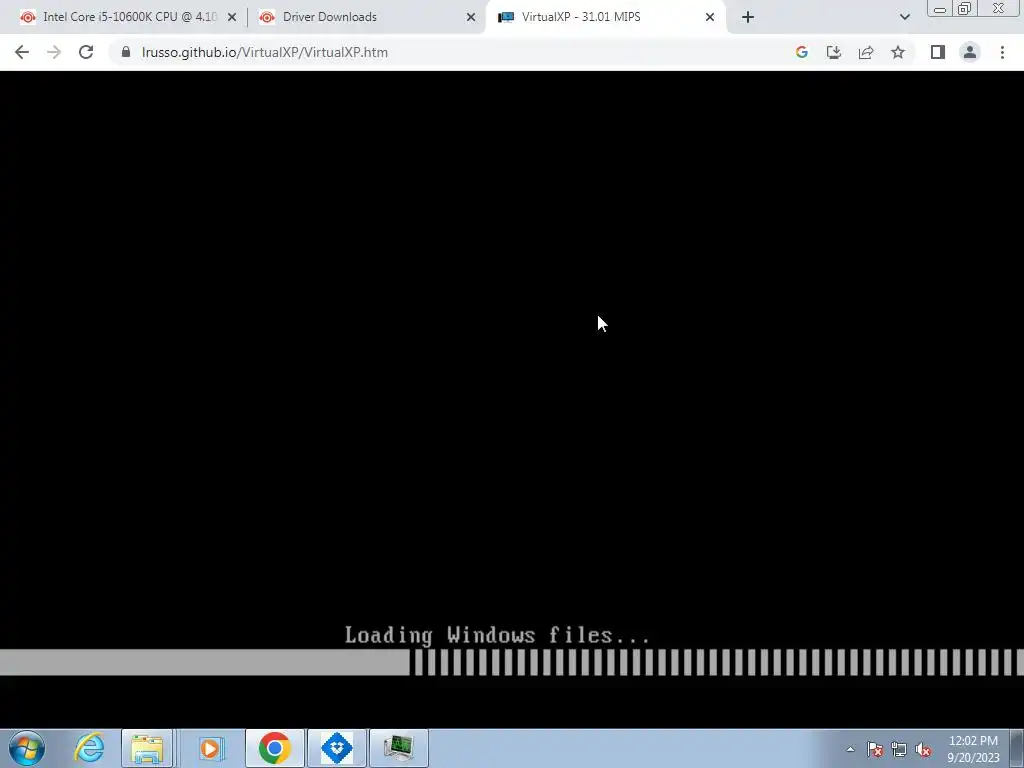
Task: Open the monitor app in taskbar
Action: click(399, 748)
